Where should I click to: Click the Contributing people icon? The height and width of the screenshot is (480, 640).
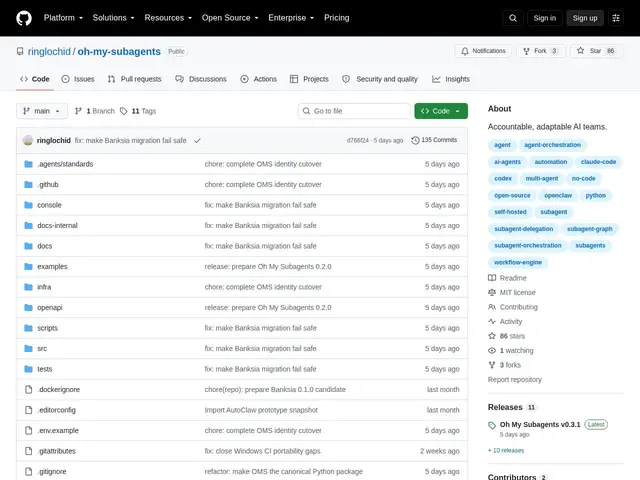pos(492,307)
